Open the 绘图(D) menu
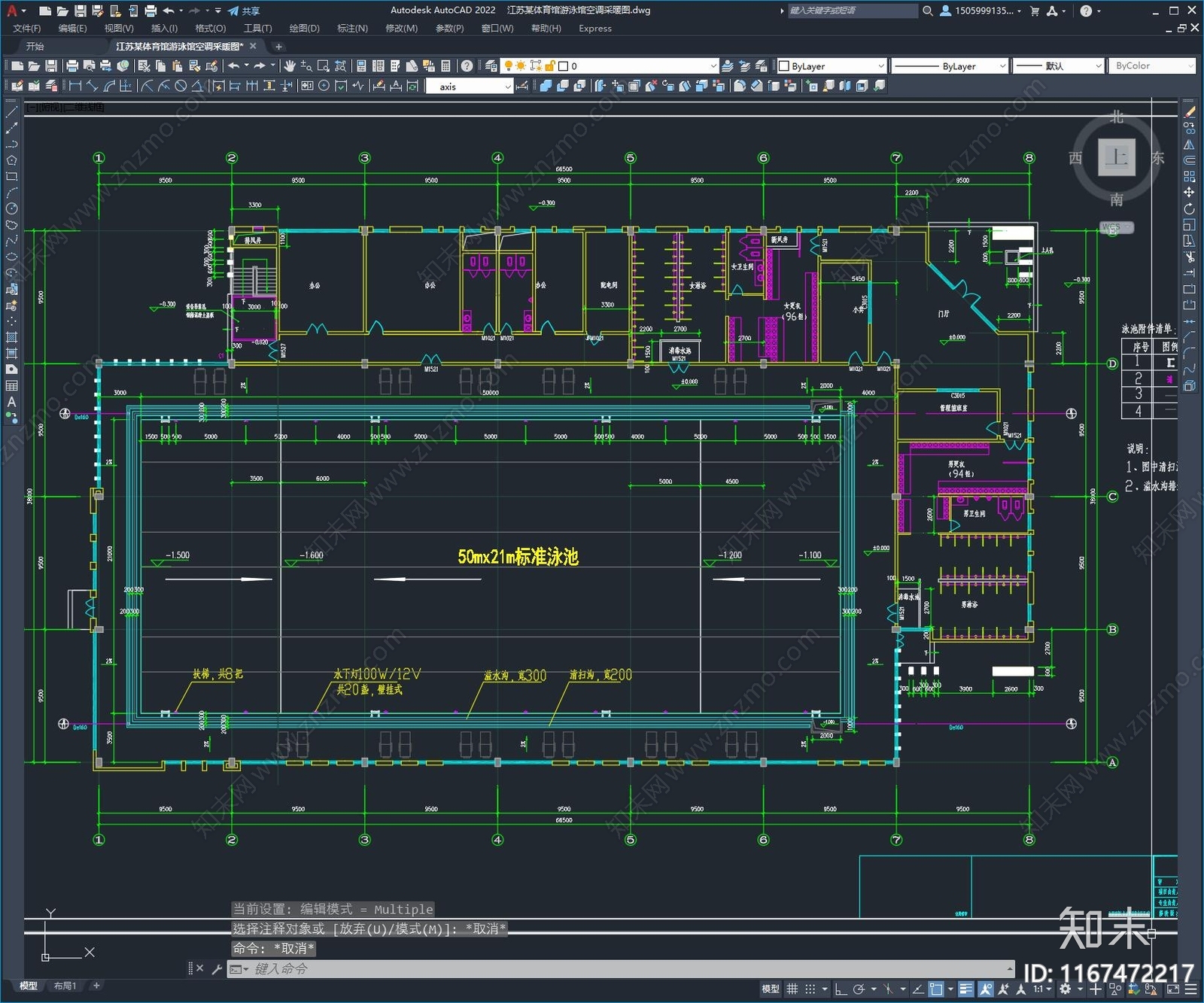This screenshot has height=1003, width=1204. 304,29
